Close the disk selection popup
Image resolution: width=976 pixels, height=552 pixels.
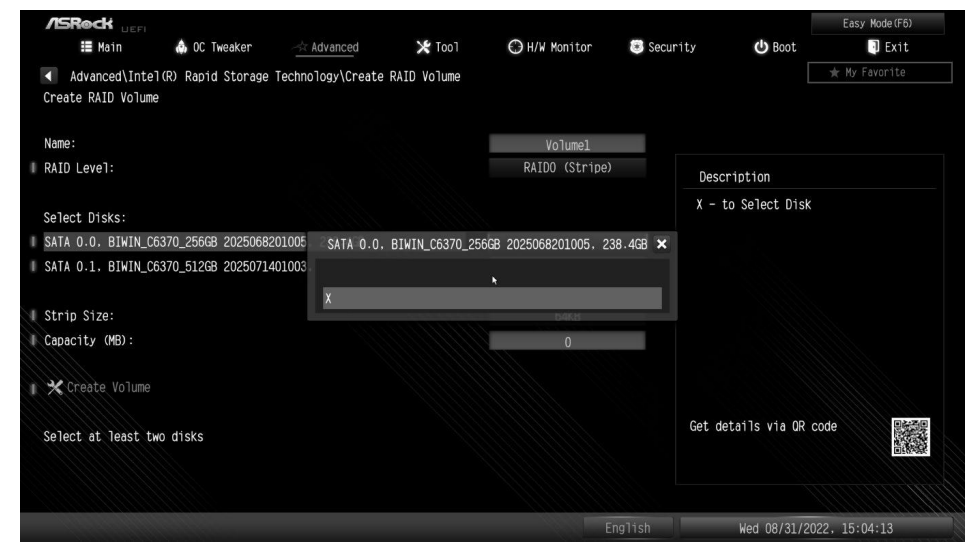pyautogui.click(x=661, y=245)
